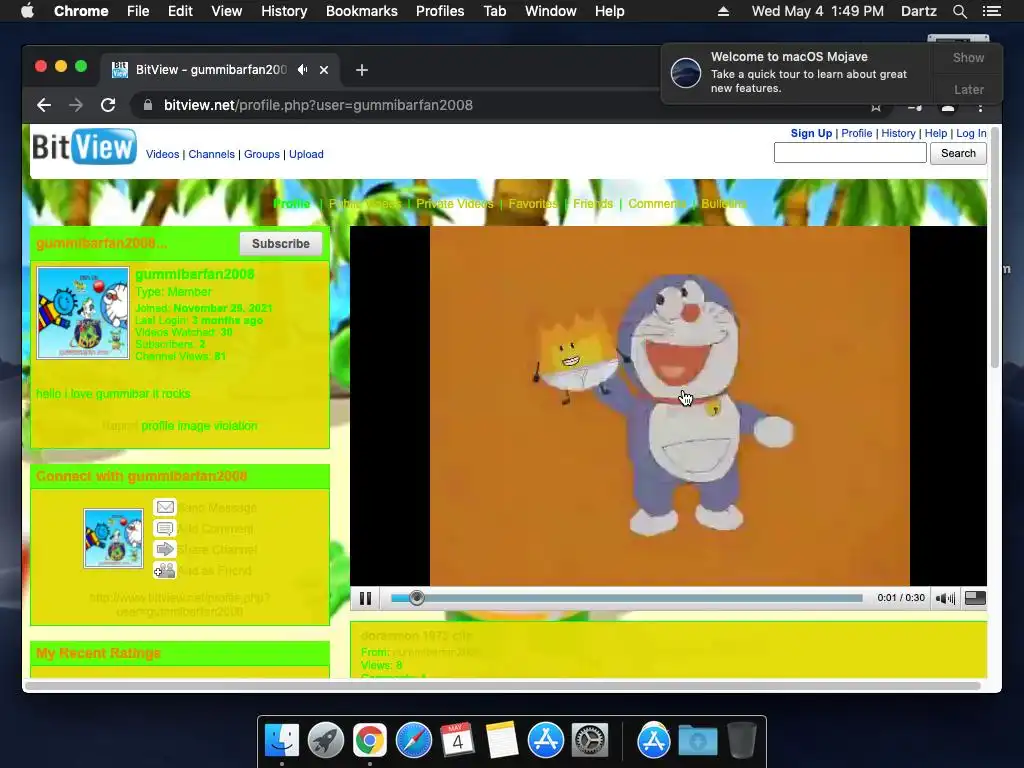1024x768 pixels.
Task: Open the Downloads folder in the Dock
Action: 697,741
